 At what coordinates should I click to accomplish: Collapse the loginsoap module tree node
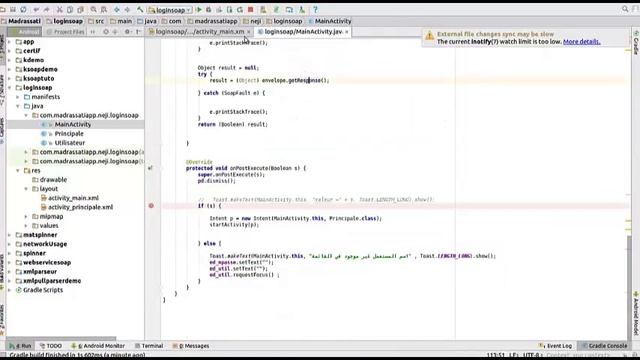[10, 88]
